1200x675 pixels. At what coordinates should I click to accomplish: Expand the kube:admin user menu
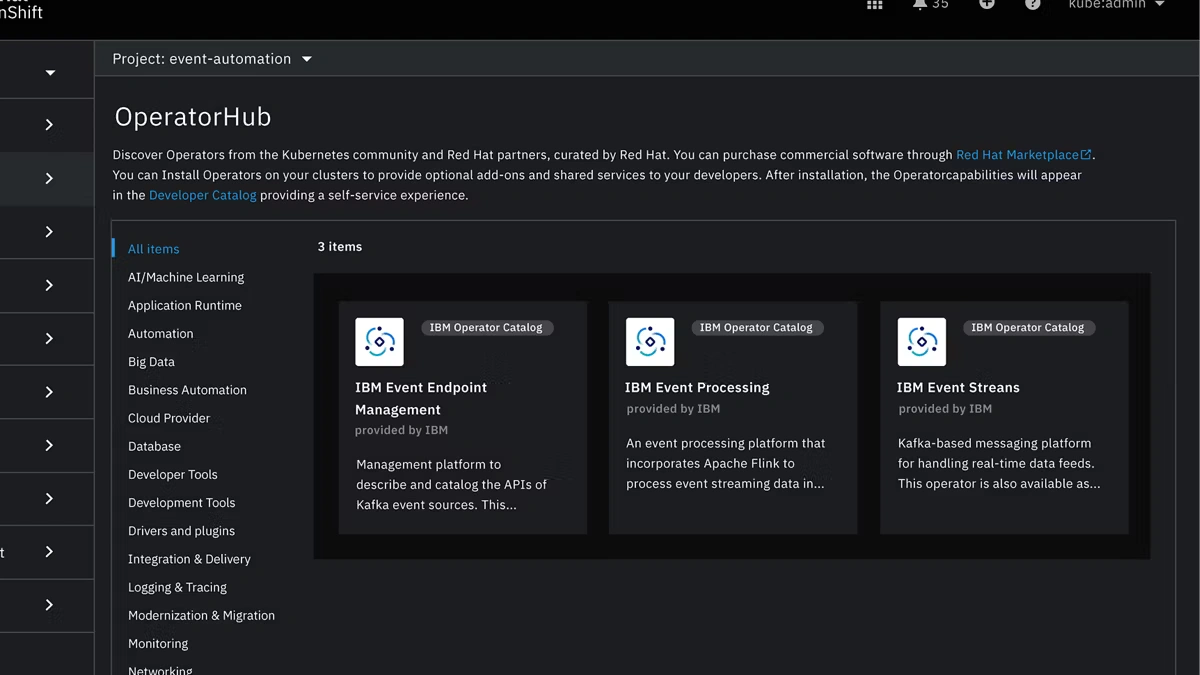(x=1116, y=5)
